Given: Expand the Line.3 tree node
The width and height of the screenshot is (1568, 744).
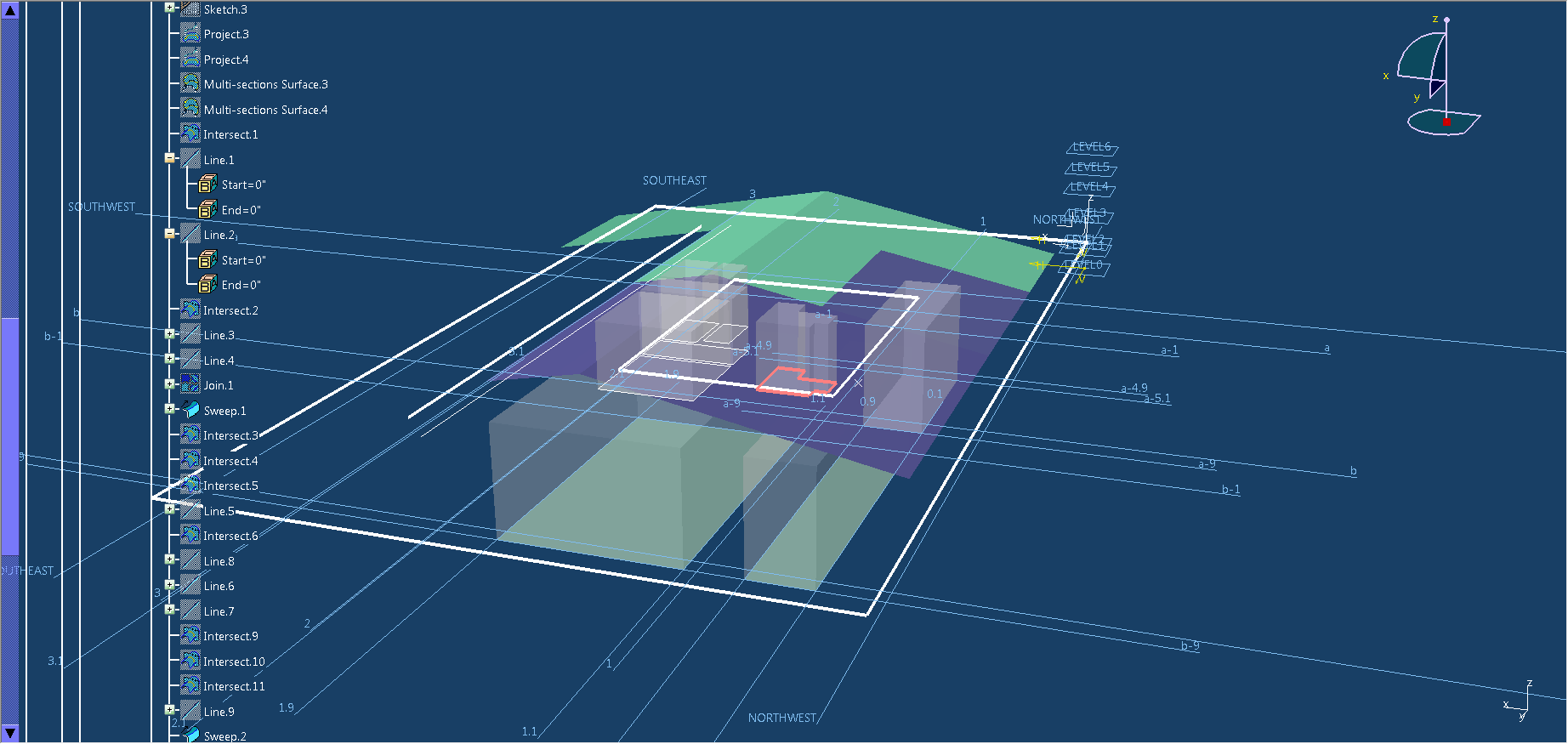Looking at the screenshot, I should (x=169, y=334).
